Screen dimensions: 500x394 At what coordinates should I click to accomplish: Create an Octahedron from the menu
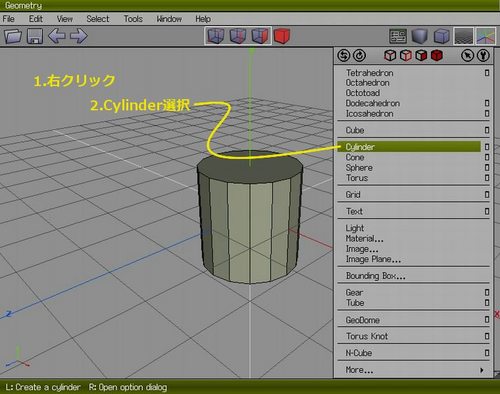(x=367, y=83)
